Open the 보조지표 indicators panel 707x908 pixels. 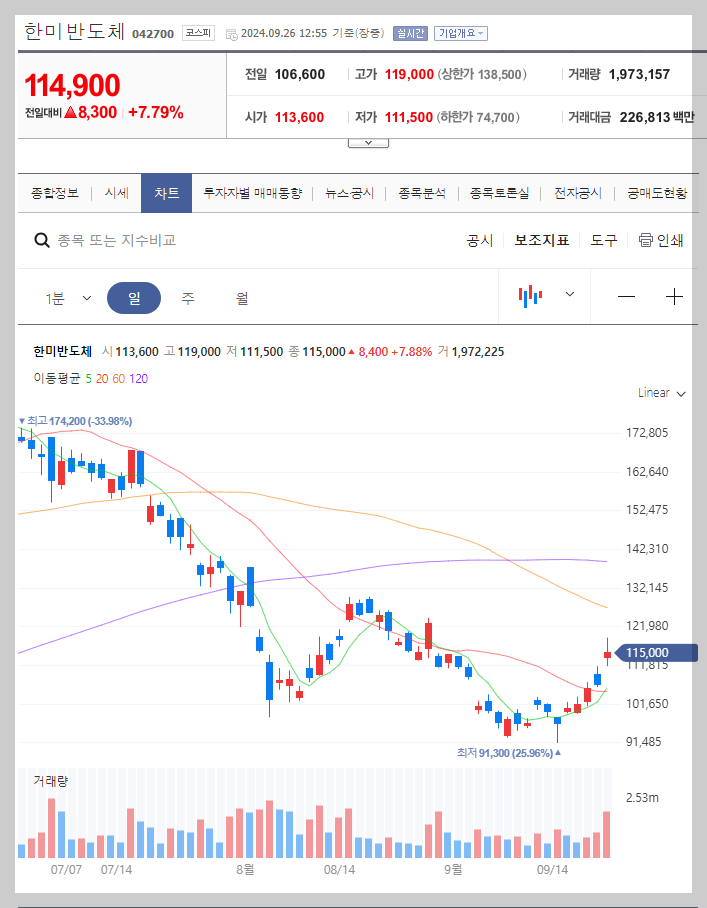[x=541, y=240]
